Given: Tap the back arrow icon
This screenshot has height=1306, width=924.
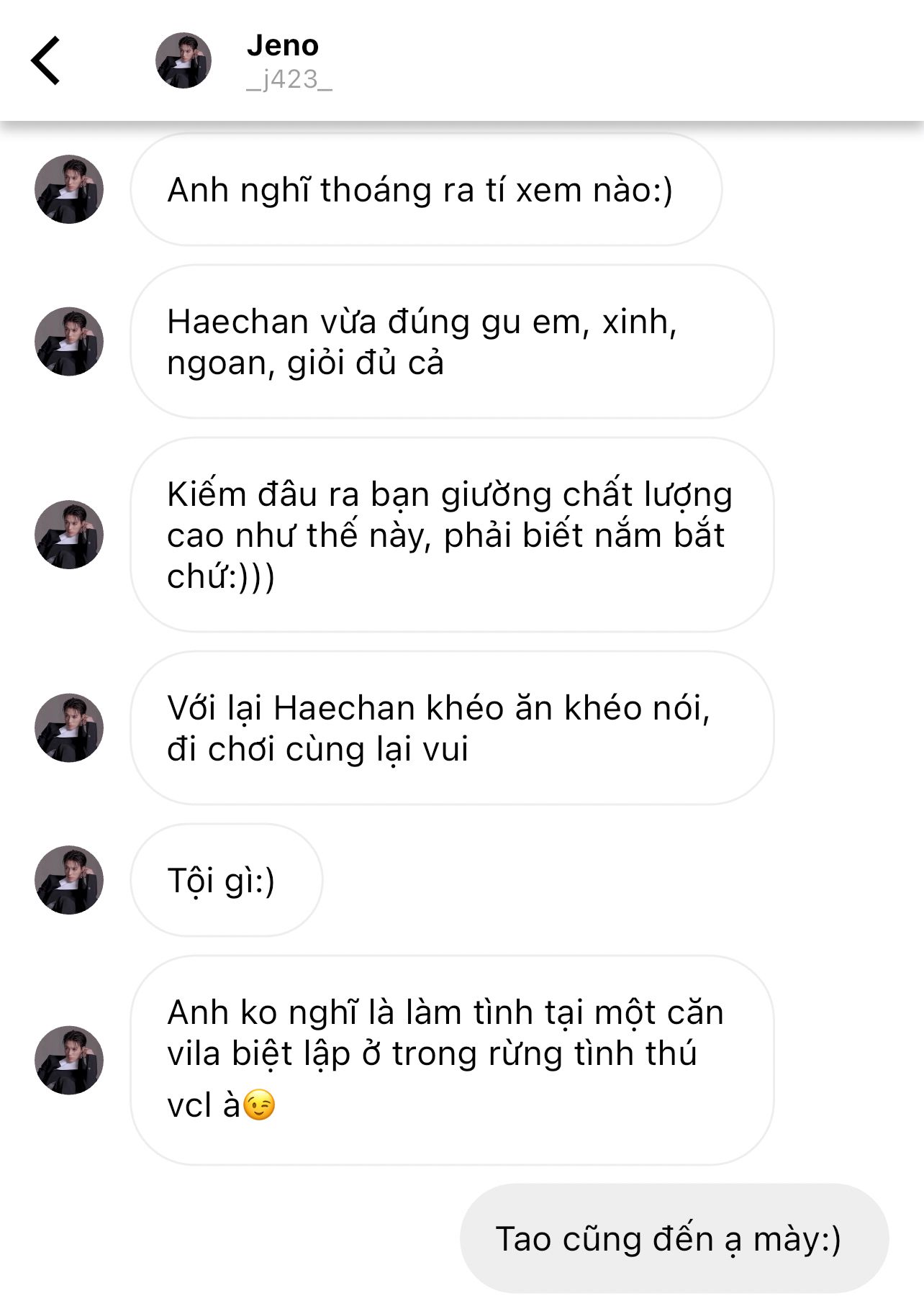Looking at the screenshot, I should point(45,60).
